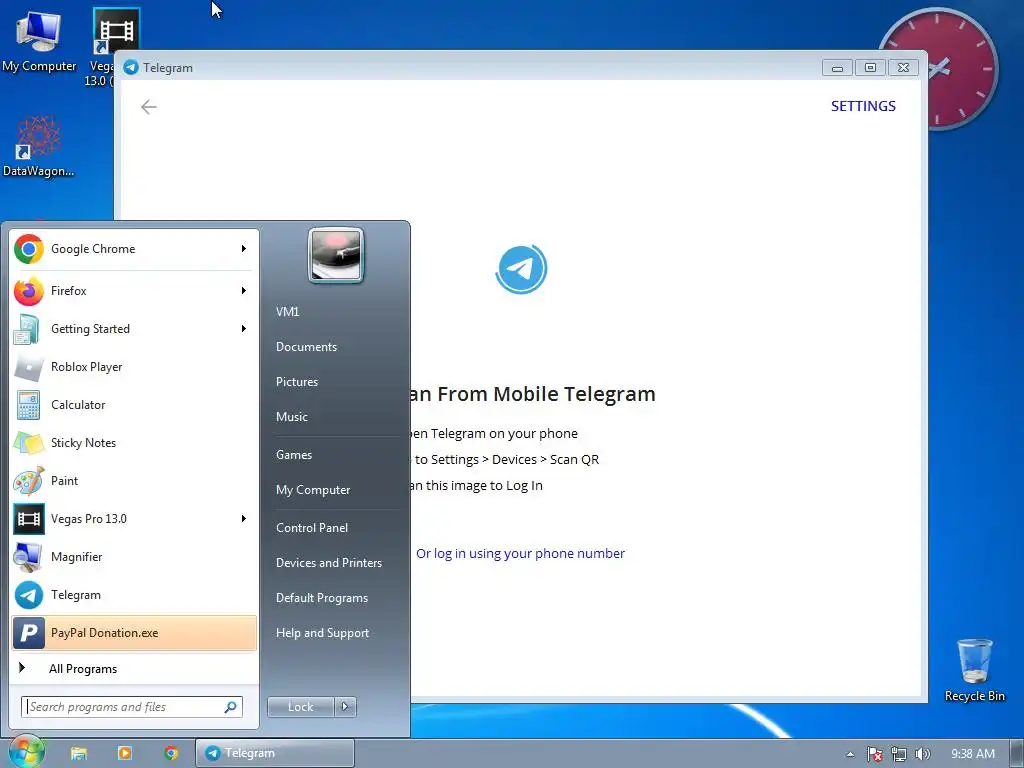Open Music from Start menu
This screenshot has height=768, width=1024.
pos(291,417)
